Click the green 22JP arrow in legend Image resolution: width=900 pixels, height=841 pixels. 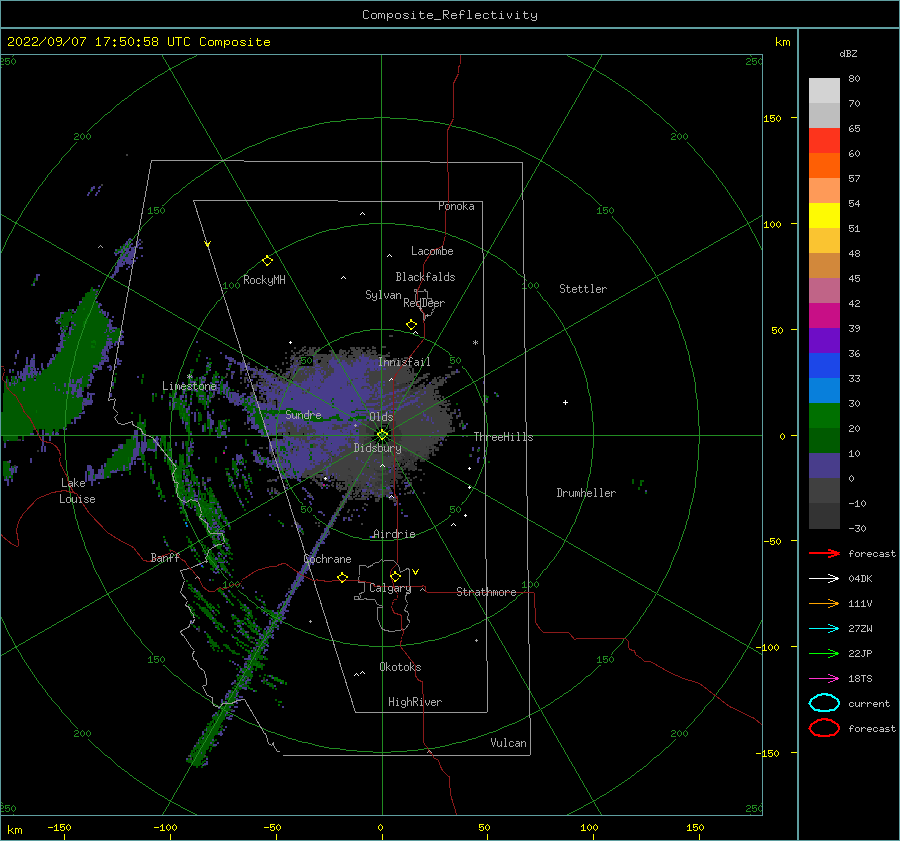[824, 653]
